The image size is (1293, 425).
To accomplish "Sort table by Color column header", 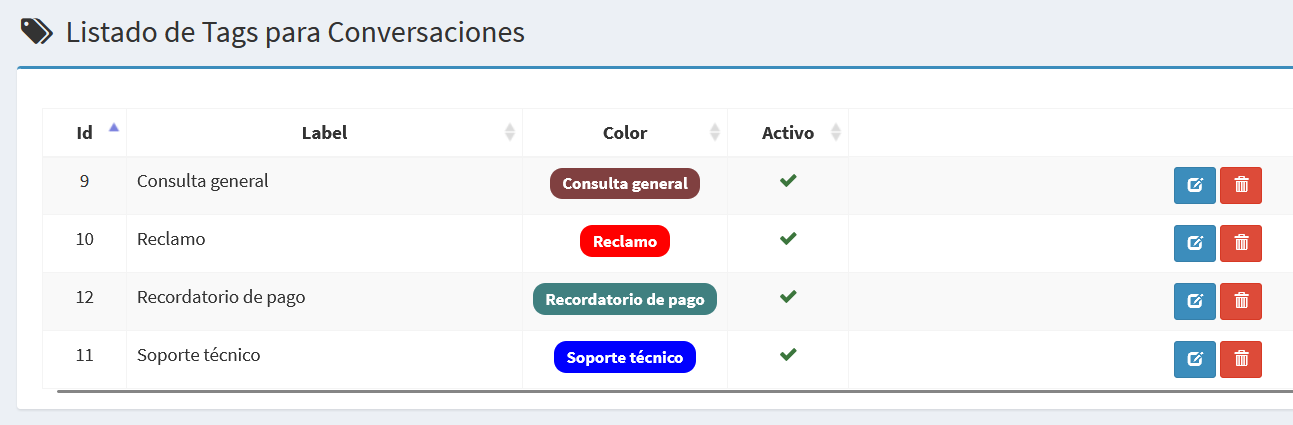I will point(625,133).
